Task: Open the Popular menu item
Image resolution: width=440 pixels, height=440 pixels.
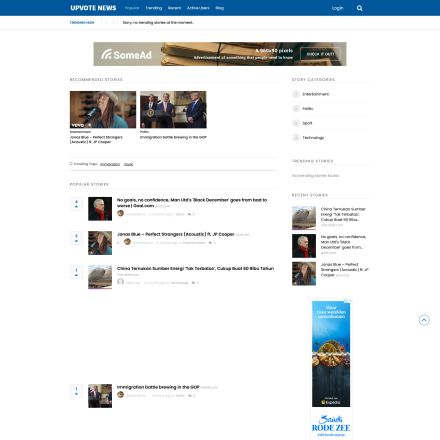Action: click(x=132, y=8)
